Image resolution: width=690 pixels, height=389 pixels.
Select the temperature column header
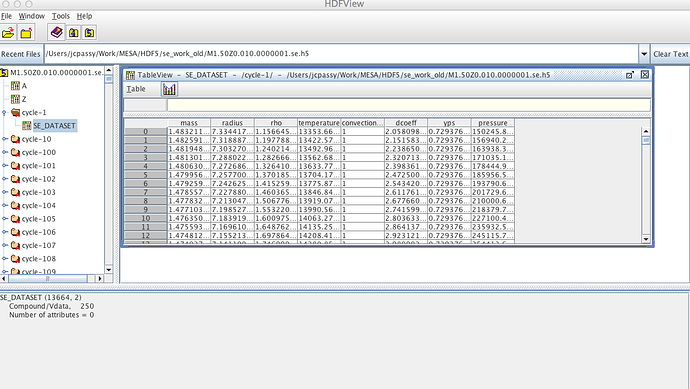click(319, 123)
